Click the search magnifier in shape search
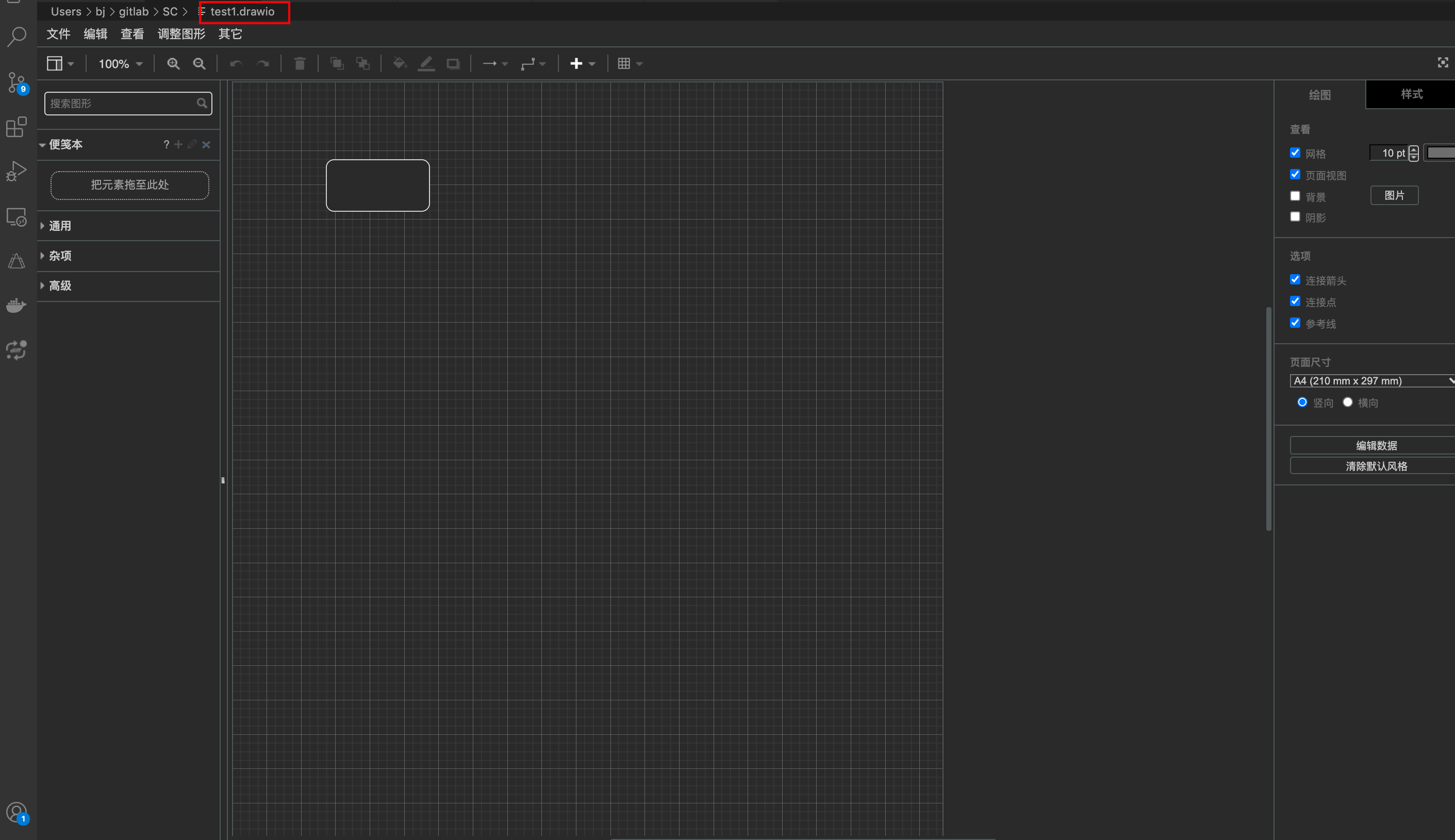This screenshot has width=1455, height=840. pos(202,103)
